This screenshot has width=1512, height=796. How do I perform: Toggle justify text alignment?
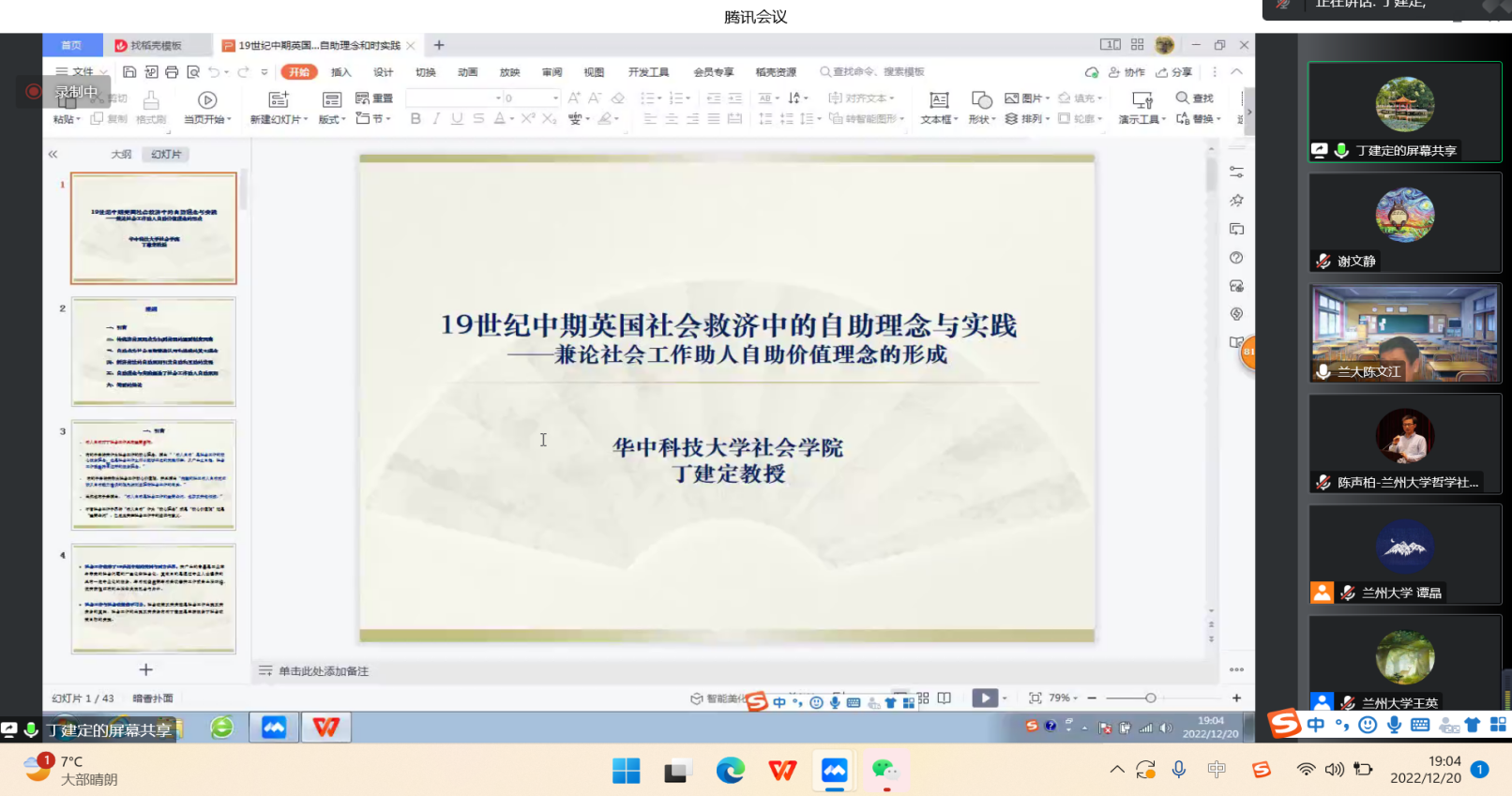coord(714,118)
